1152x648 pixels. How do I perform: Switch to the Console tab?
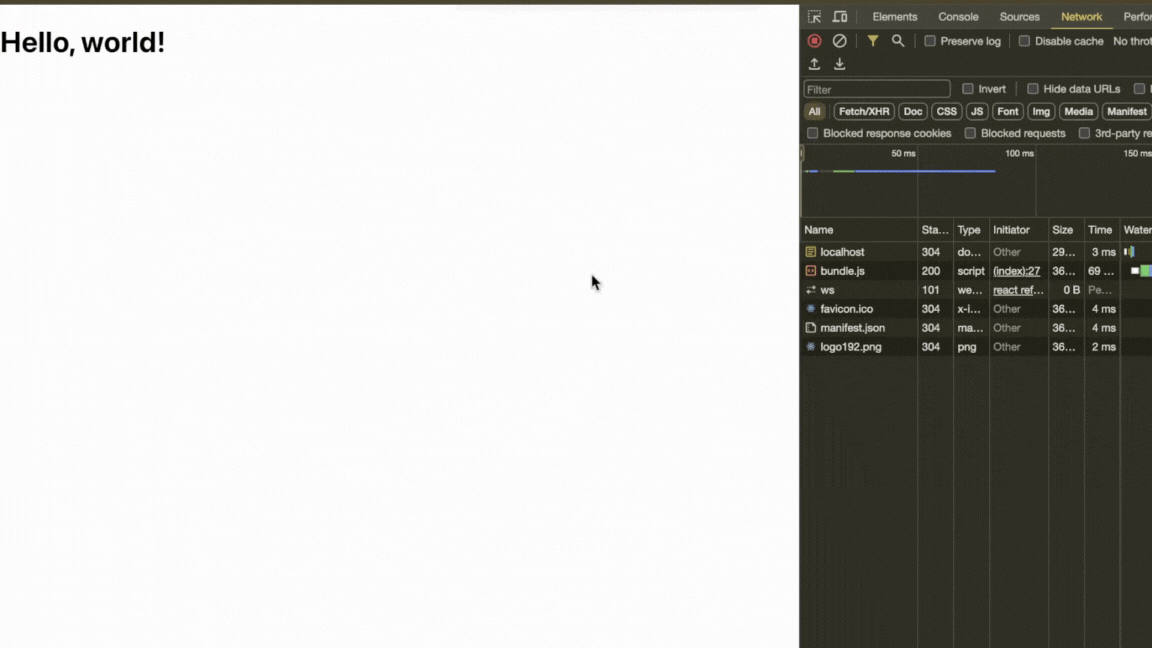coord(957,16)
